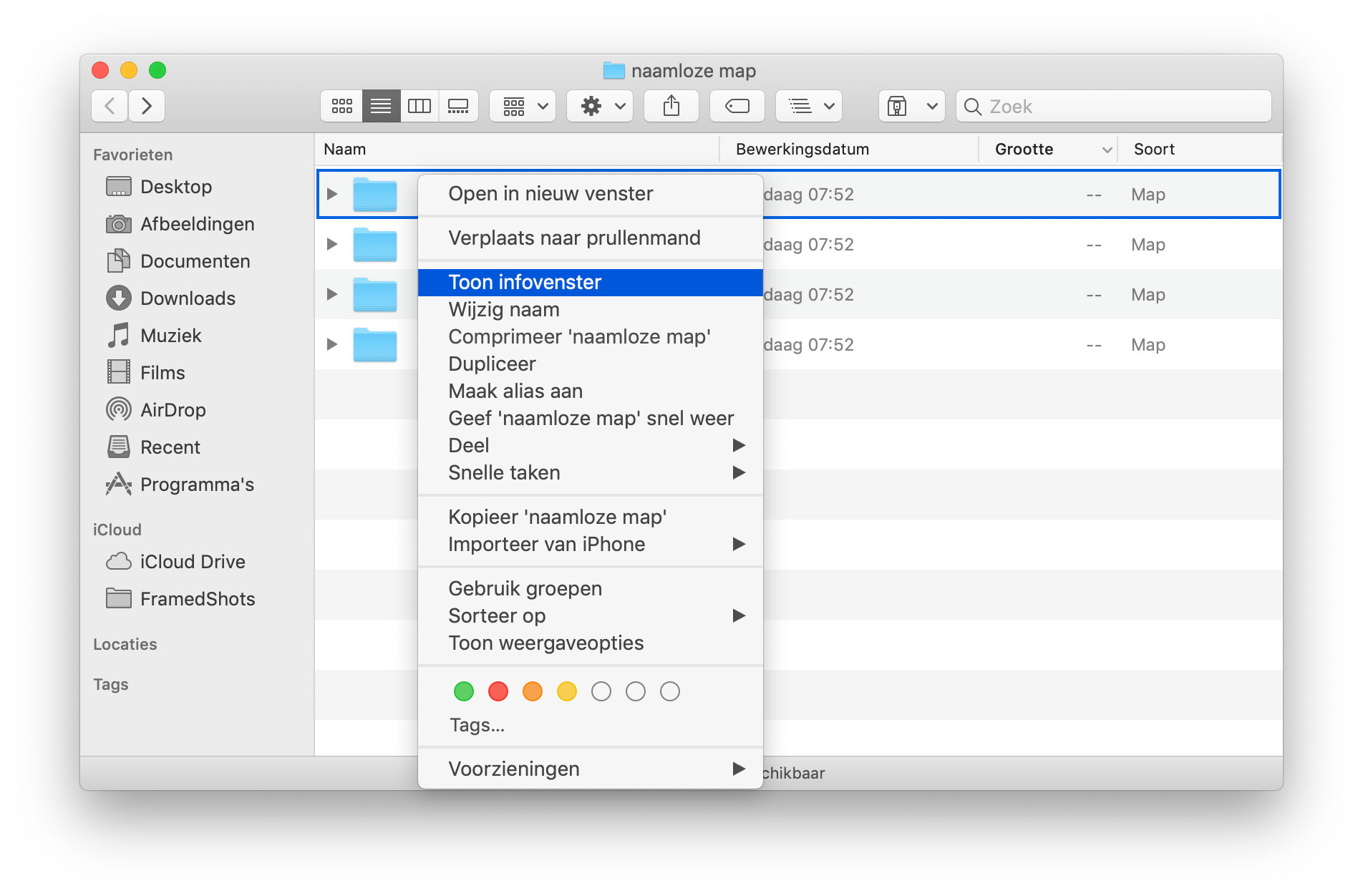
Task: Choose 'Maak alias aan' menu item
Action: tap(591, 391)
